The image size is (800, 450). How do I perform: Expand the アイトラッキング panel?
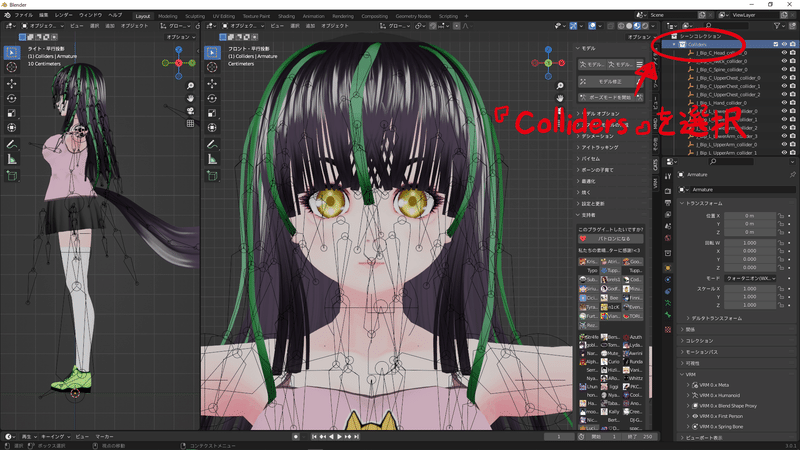(x=597, y=147)
